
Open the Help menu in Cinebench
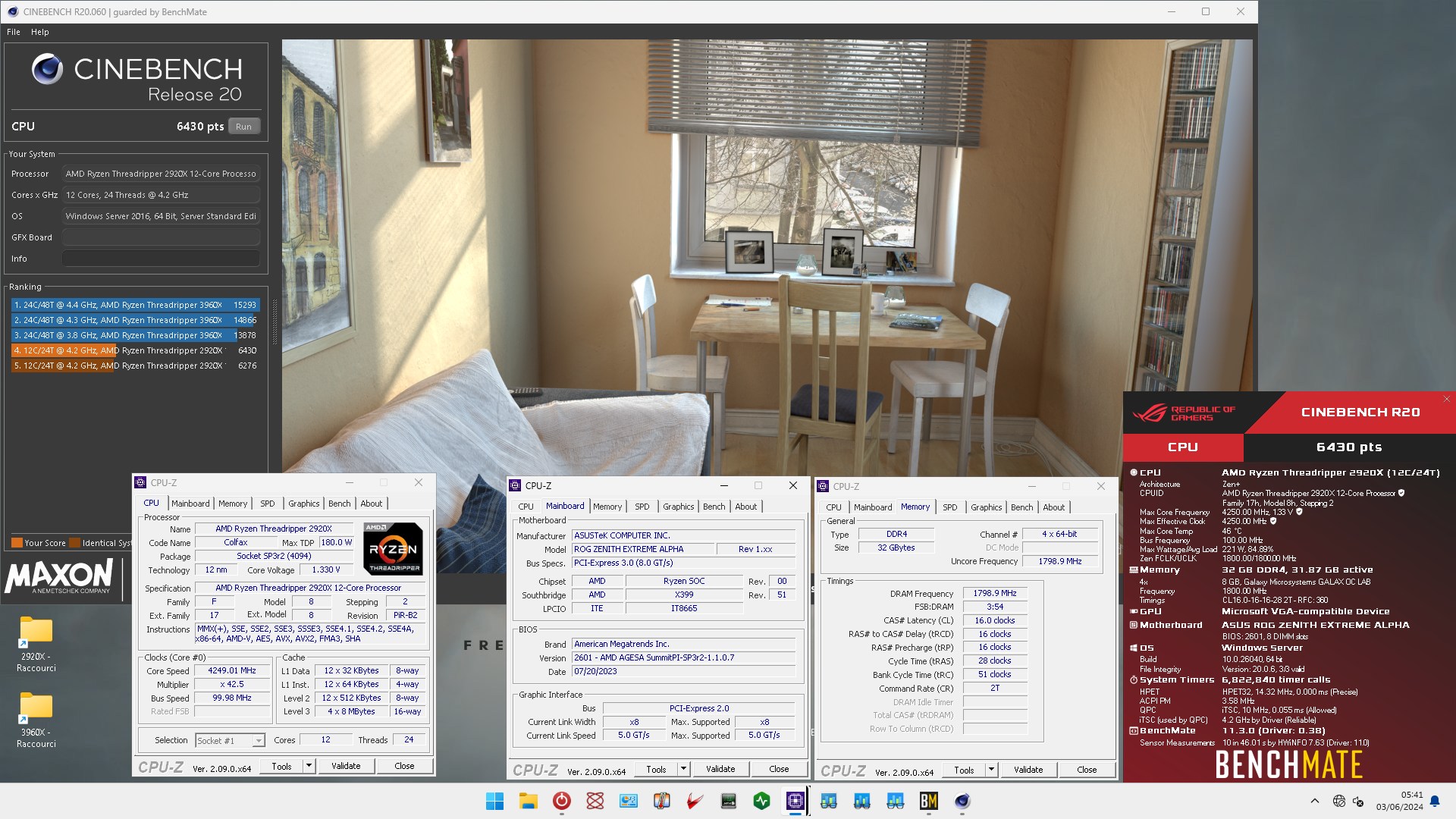(x=40, y=32)
